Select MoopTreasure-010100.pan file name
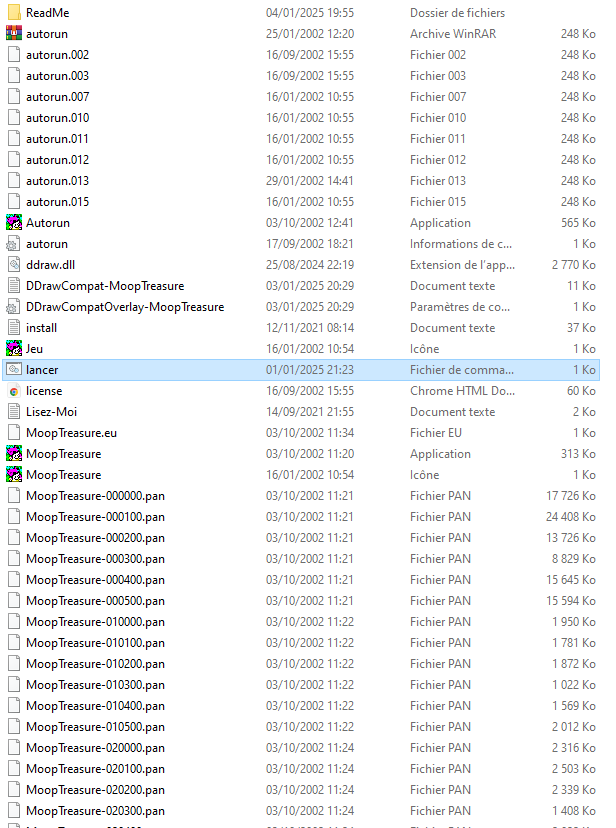The width and height of the screenshot is (616, 828). 96,643
